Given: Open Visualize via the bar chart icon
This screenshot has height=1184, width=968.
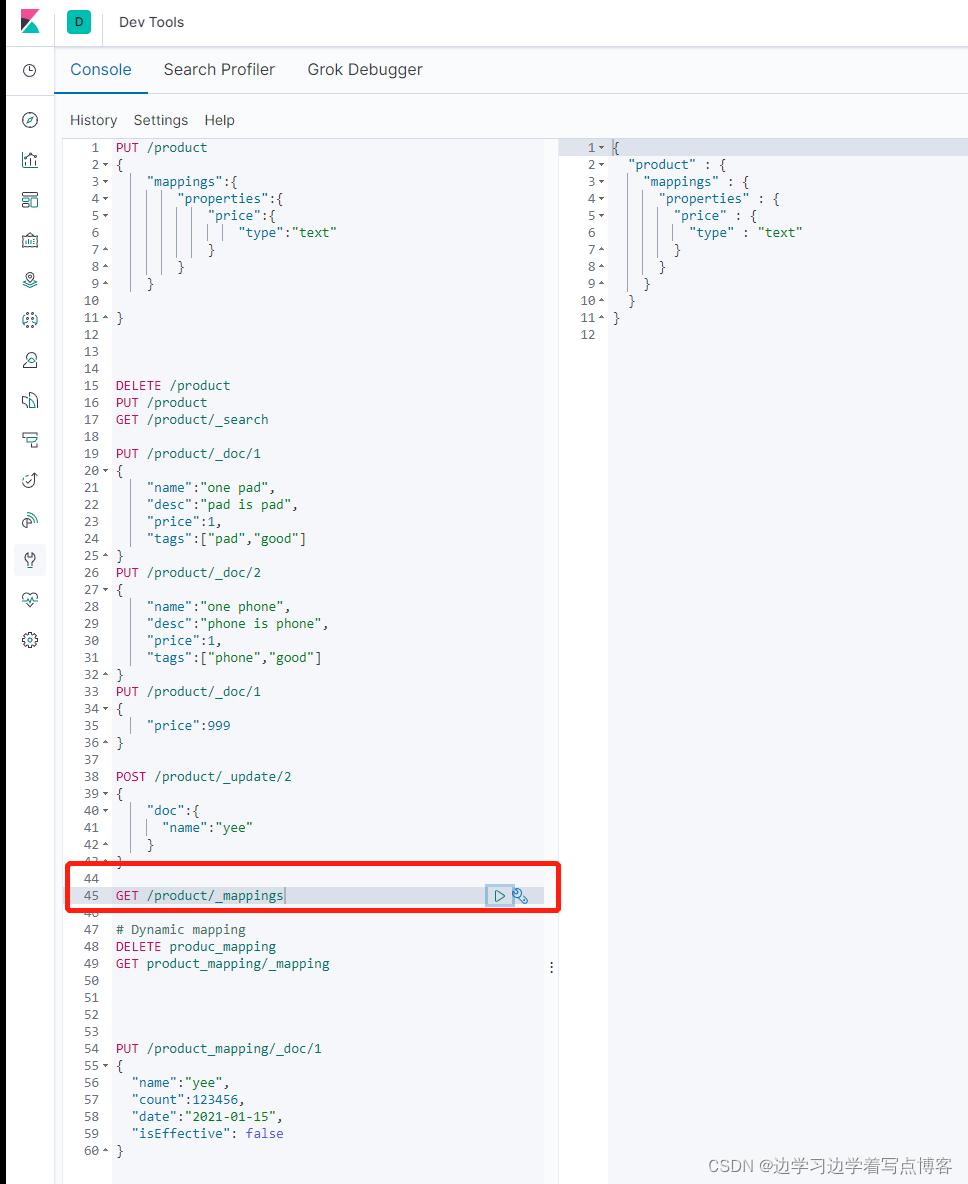Looking at the screenshot, I should (29, 160).
